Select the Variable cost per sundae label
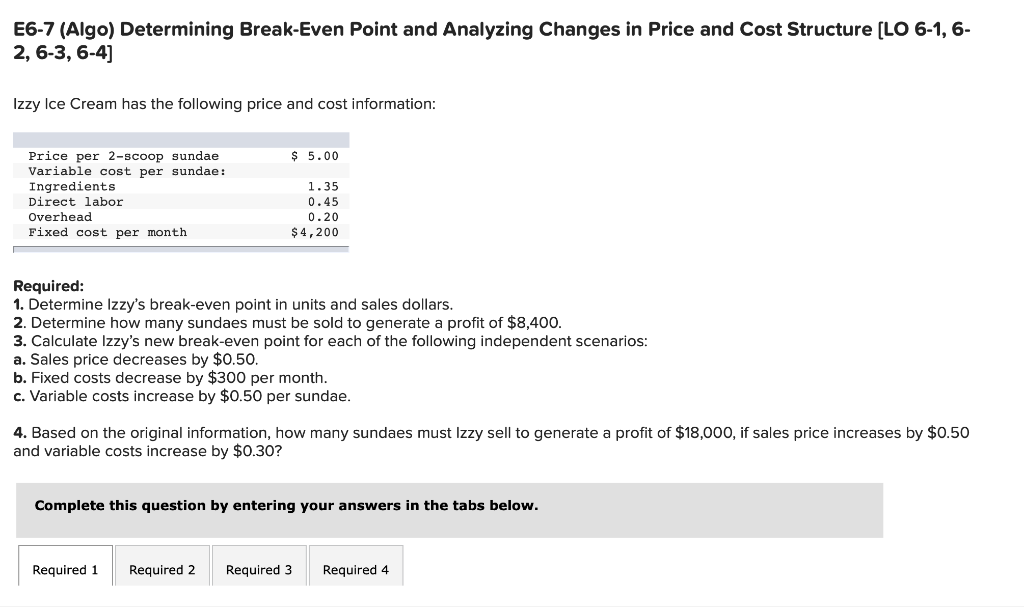The height and width of the screenshot is (609, 1024). [124, 171]
